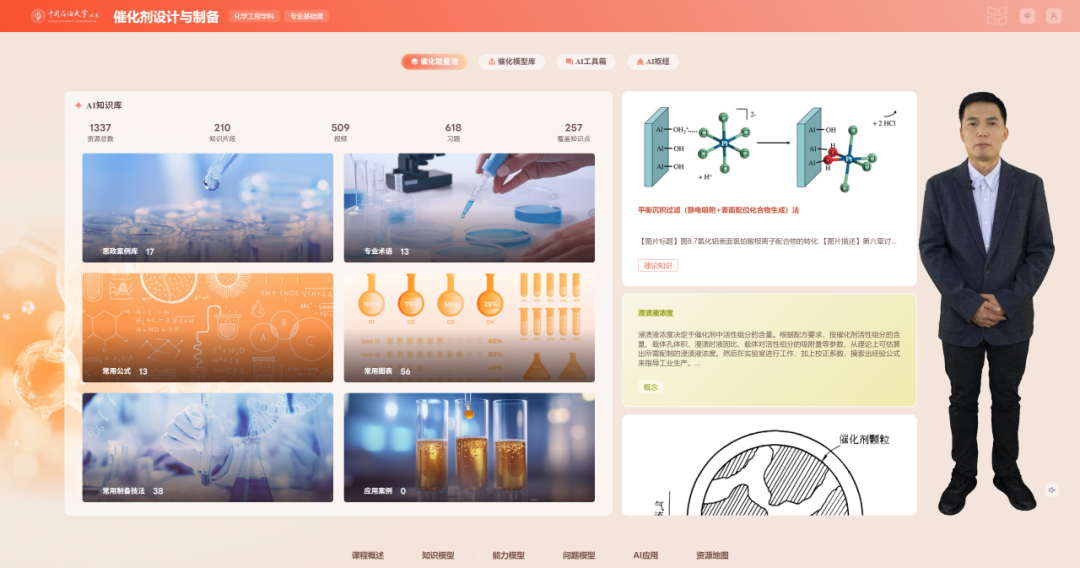Navigate to 知识模型 in bottom menu
This screenshot has width=1080, height=568.
pos(438,555)
